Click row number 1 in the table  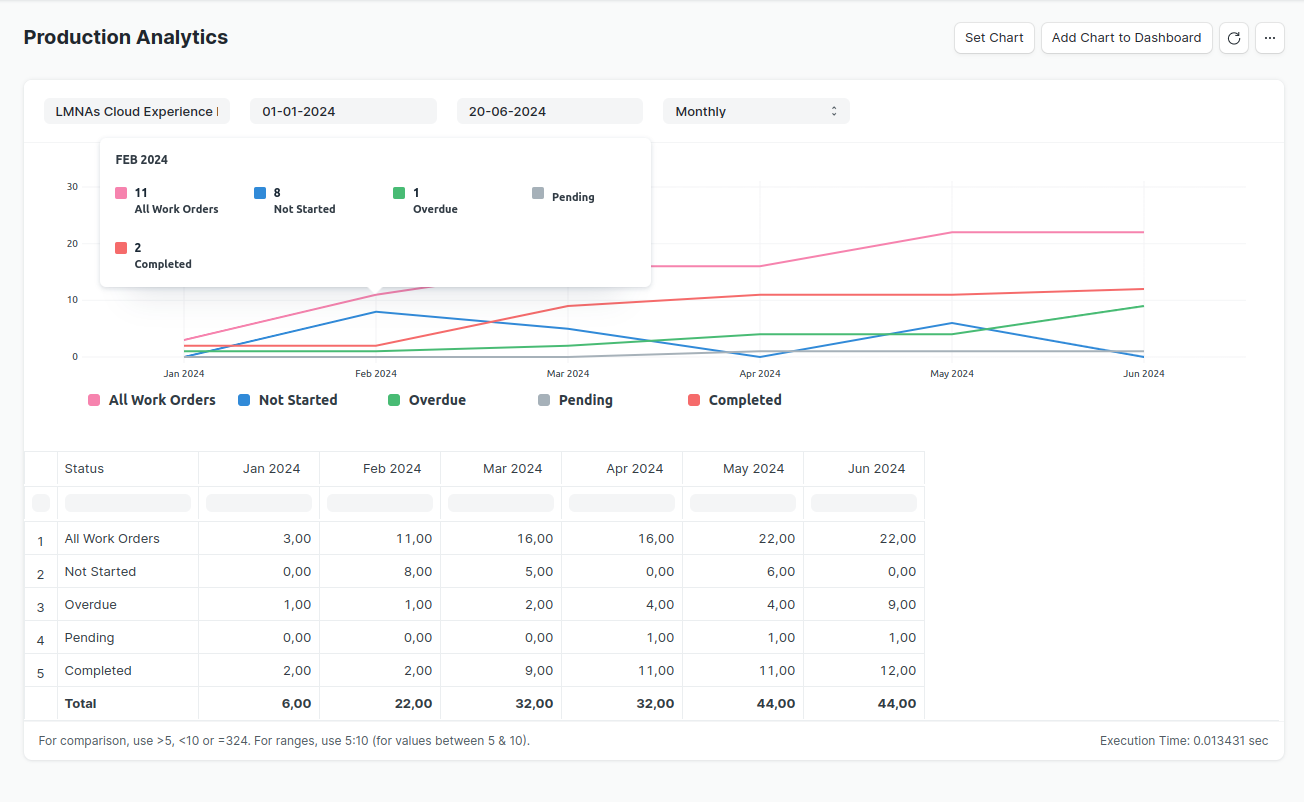point(41,541)
